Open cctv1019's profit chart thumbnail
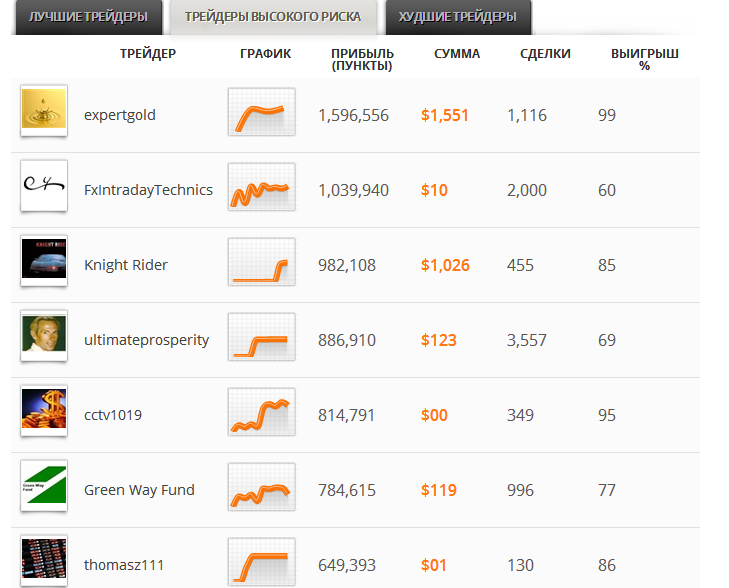The image size is (729, 588). point(261,412)
